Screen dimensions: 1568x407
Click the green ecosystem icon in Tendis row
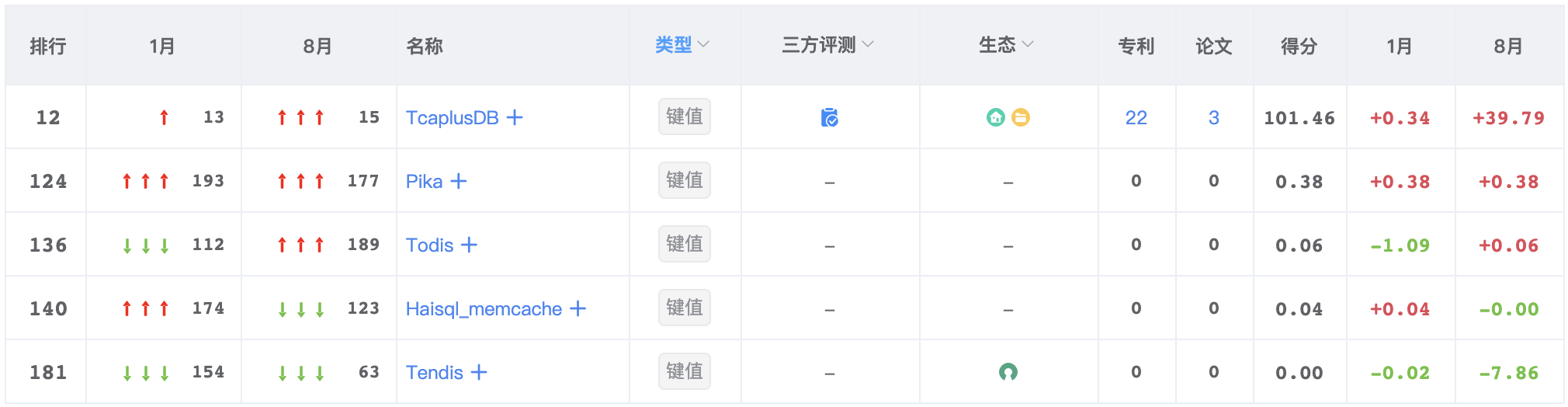click(x=1008, y=372)
